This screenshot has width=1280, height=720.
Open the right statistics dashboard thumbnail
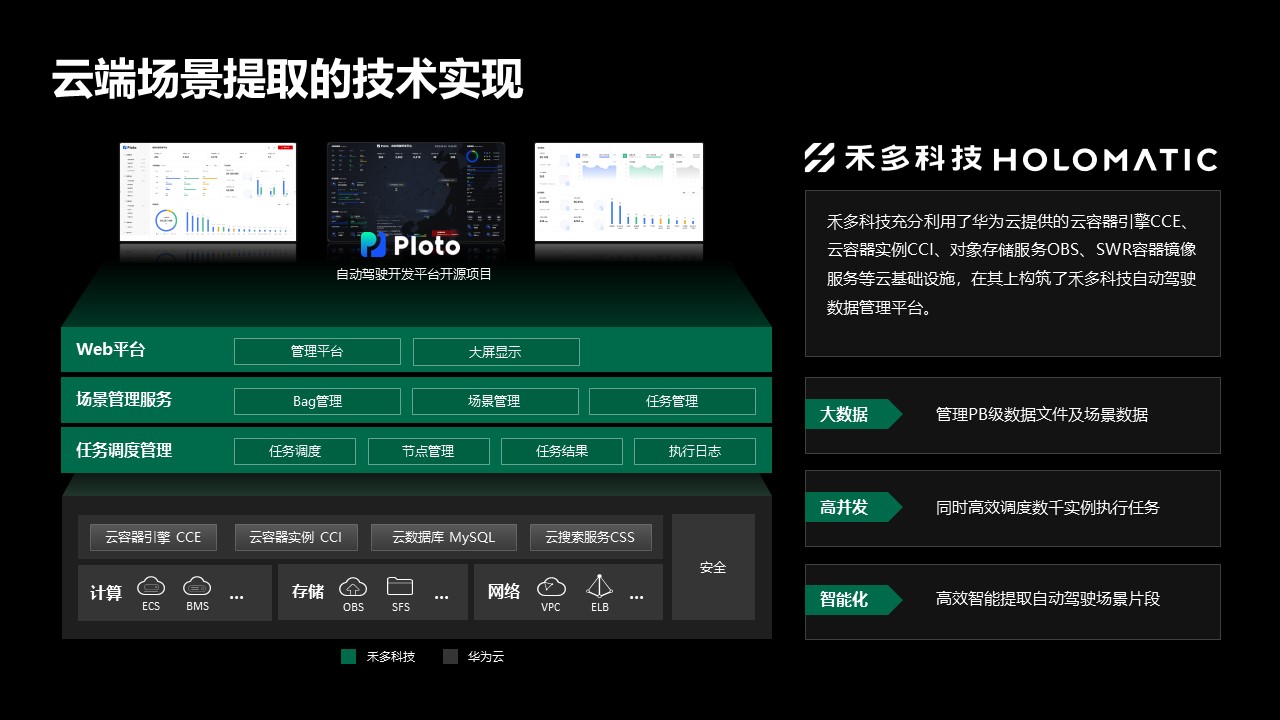[x=619, y=192]
